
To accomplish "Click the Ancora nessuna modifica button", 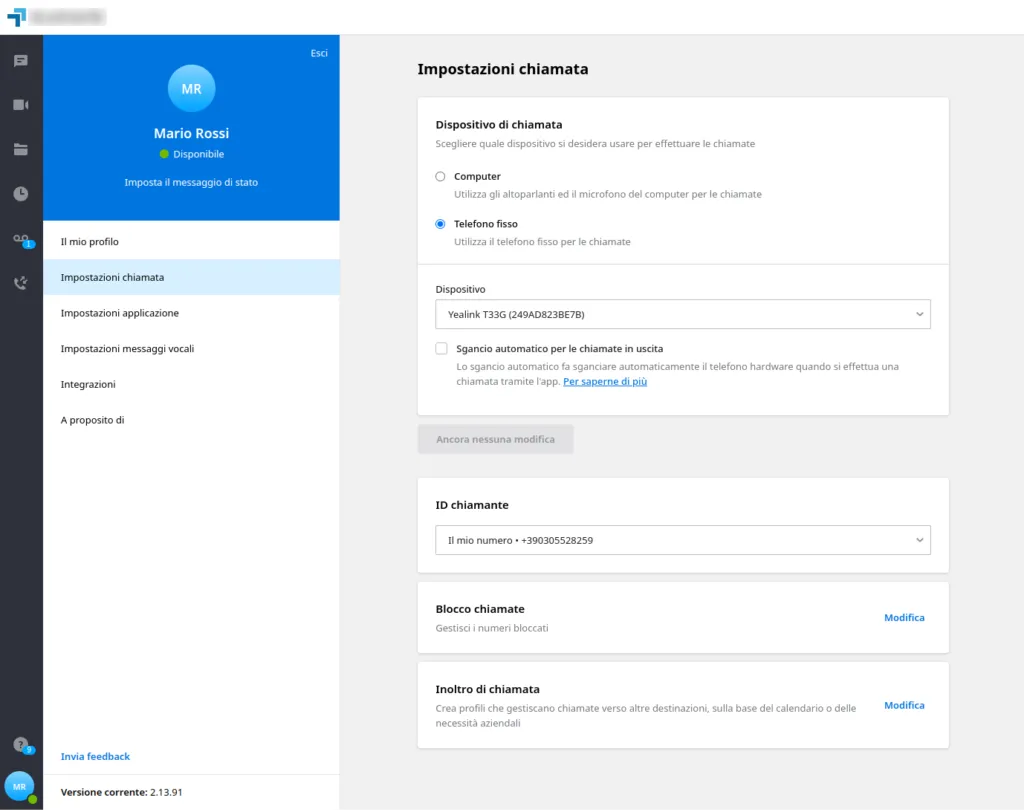I will point(495,439).
